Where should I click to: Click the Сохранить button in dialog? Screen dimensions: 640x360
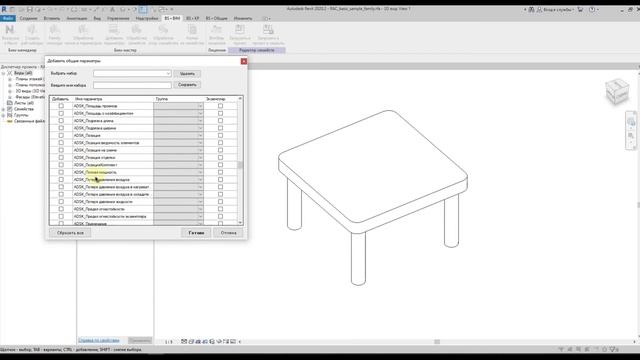(x=187, y=85)
